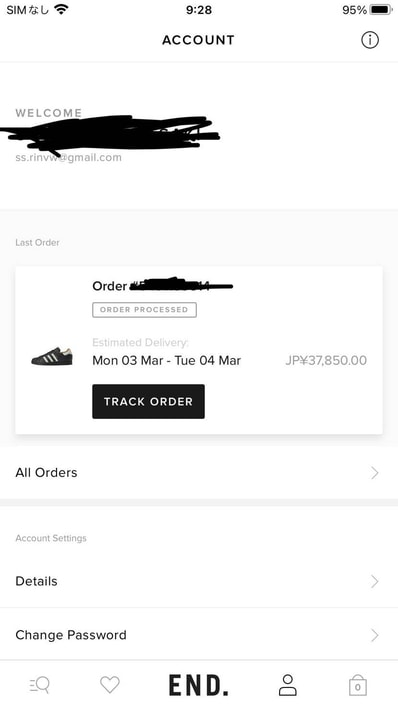
Task: Tap the JP¥37,850.00 order price
Action: pos(326,360)
